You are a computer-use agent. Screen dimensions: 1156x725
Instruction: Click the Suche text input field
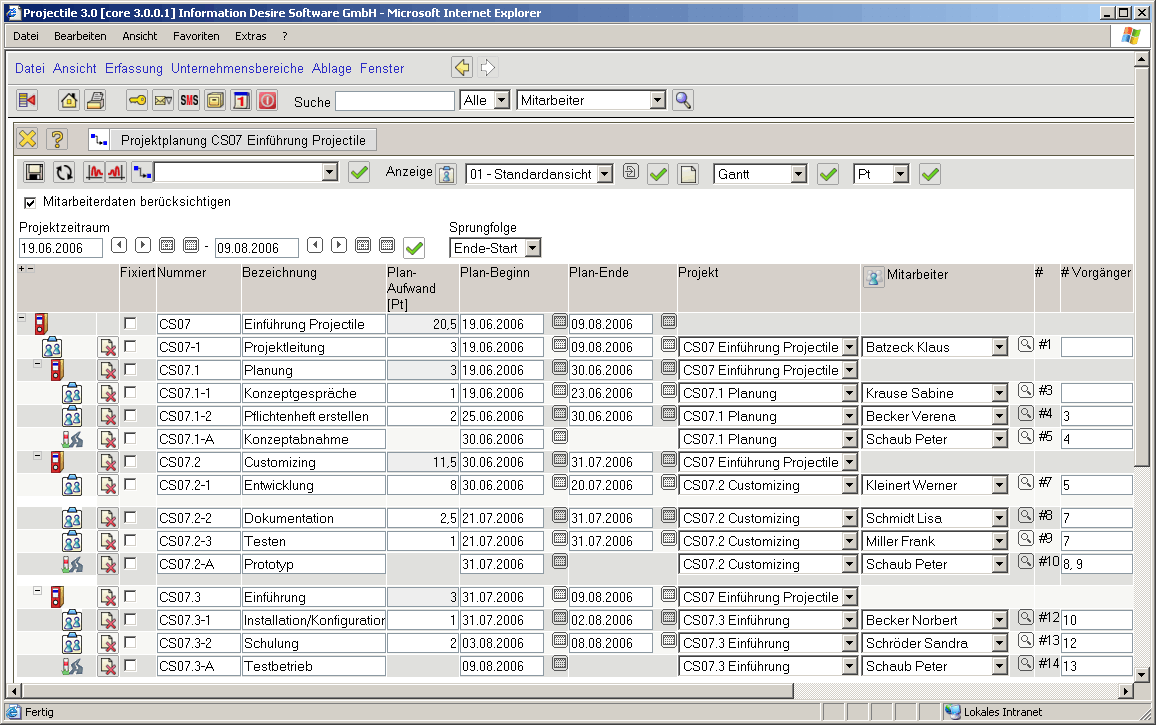394,101
